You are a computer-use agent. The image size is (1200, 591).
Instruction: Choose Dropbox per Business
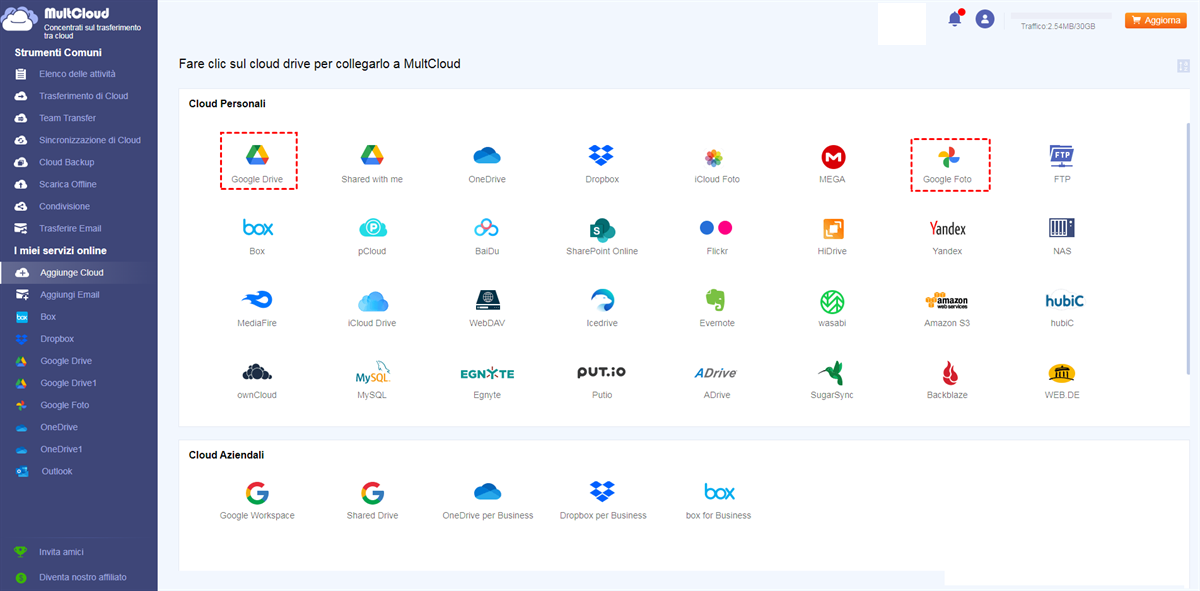pos(602,492)
